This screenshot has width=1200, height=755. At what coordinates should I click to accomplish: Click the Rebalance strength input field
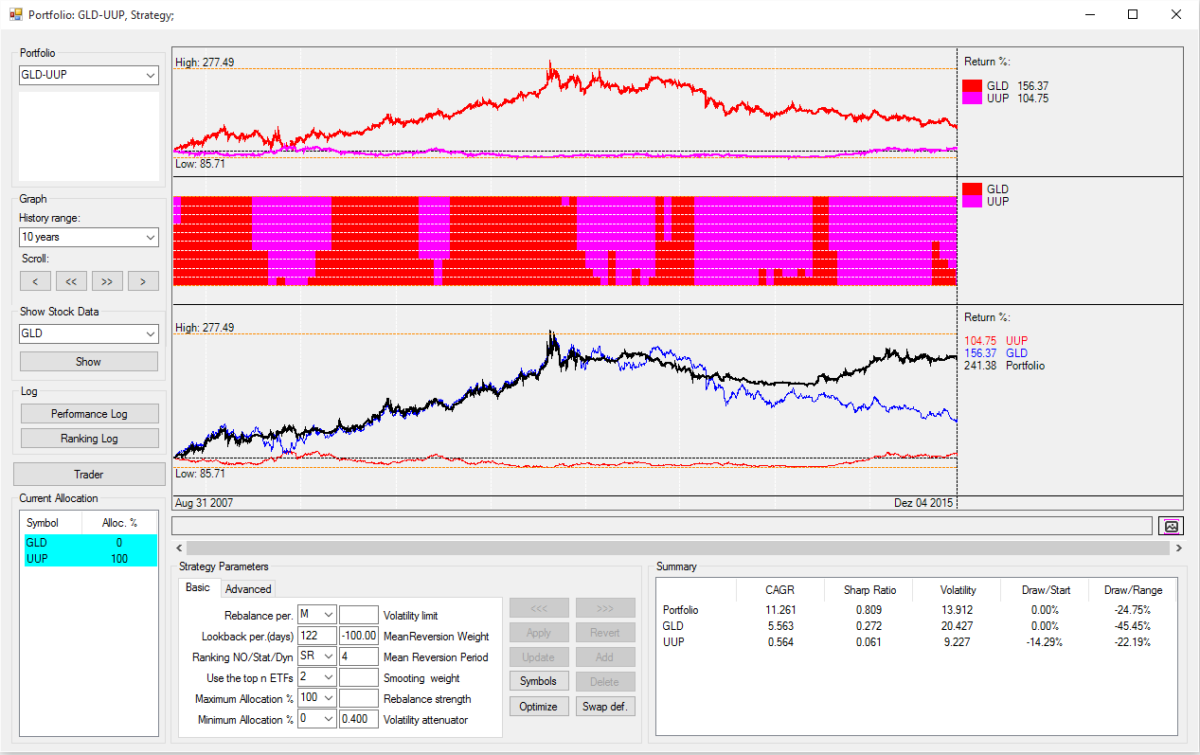[359, 698]
